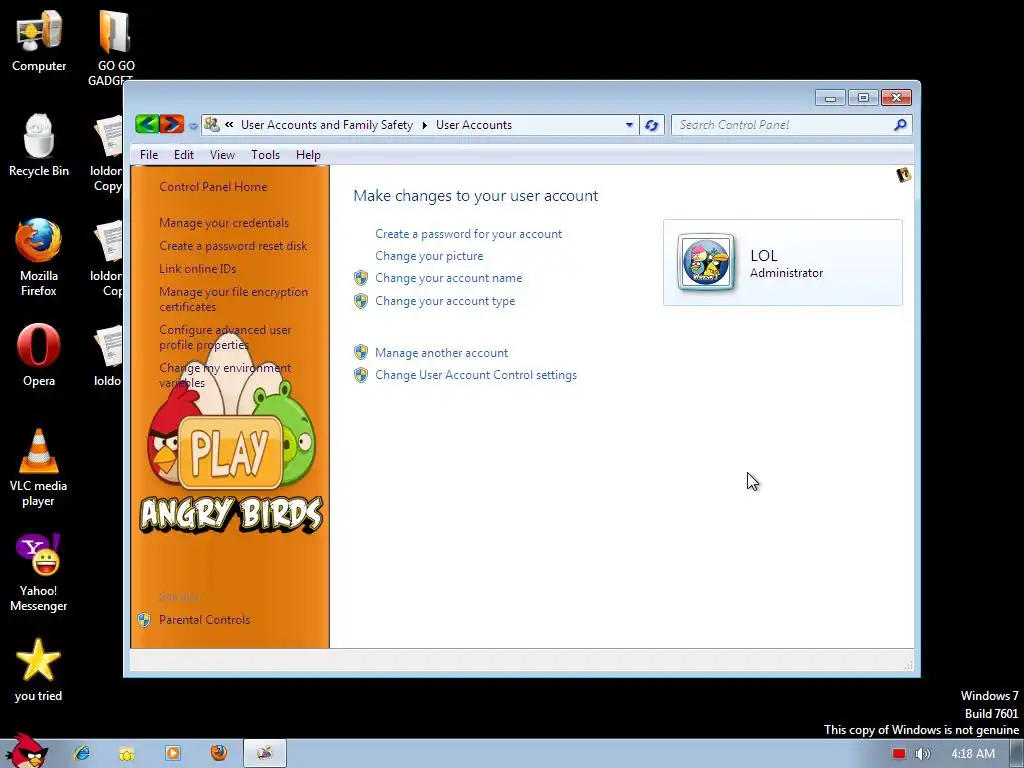The height and width of the screenshot is (768, 1024).
Task: Expand arrow after User Accounts and Family Safety
Action: (424, 125)
